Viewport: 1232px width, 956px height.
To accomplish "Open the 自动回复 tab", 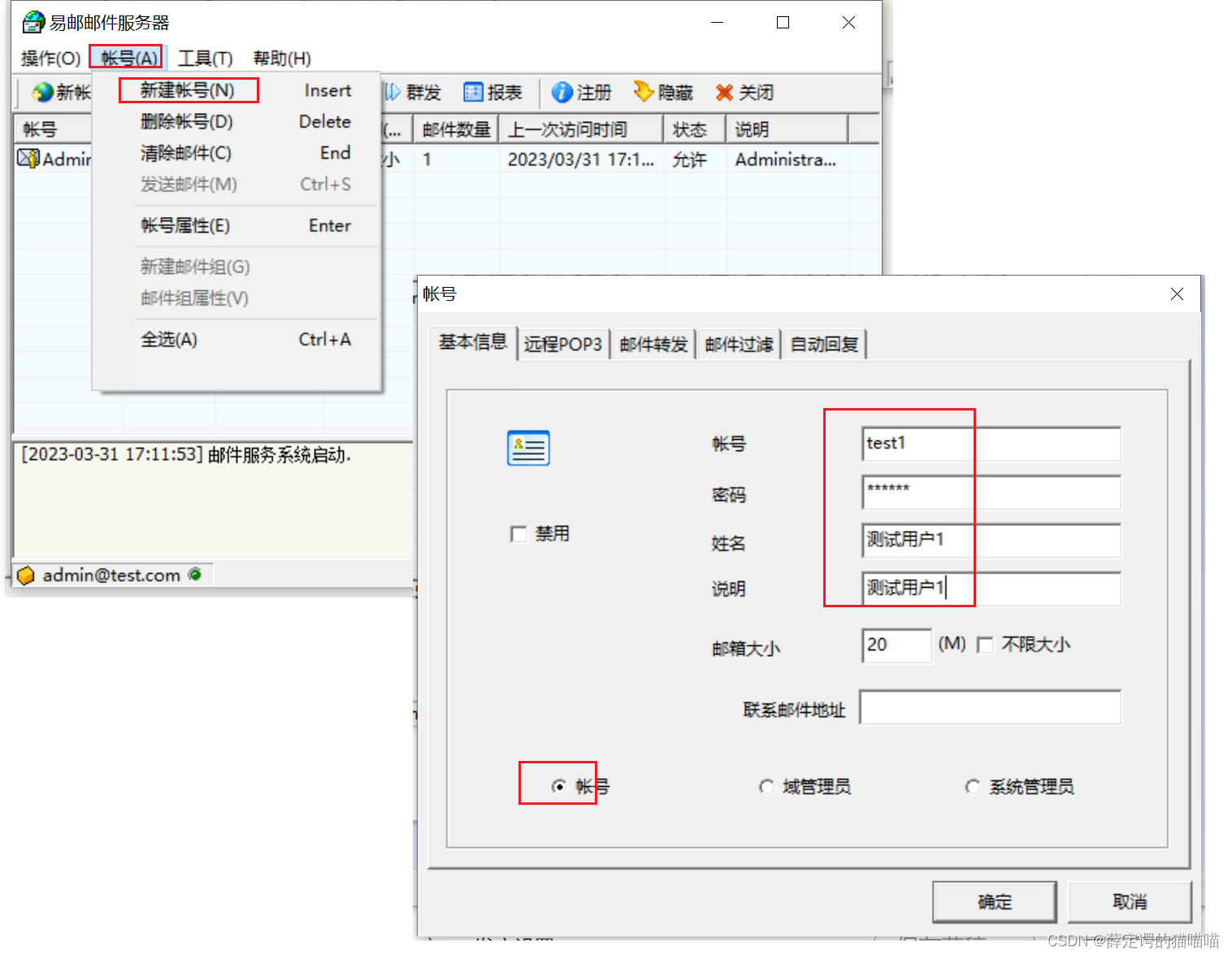I will point(823,343).
